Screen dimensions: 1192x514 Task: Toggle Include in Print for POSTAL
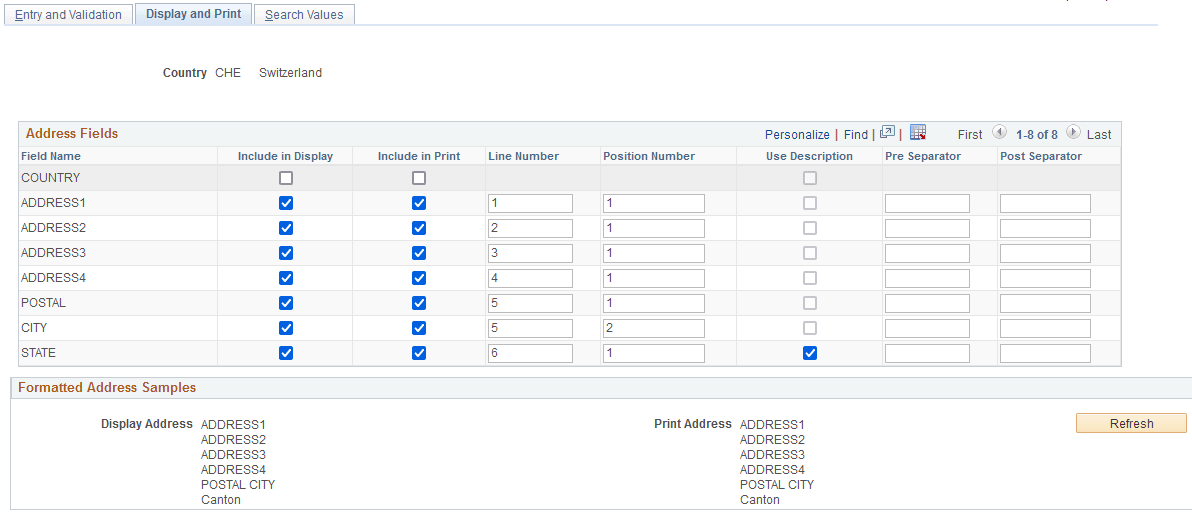(x=419, y=303)
